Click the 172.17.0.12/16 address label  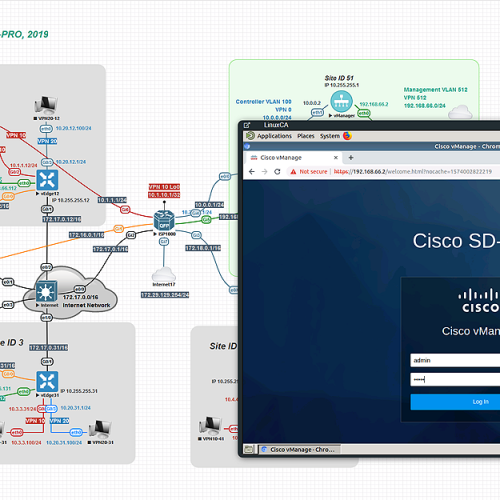point(62,219)
